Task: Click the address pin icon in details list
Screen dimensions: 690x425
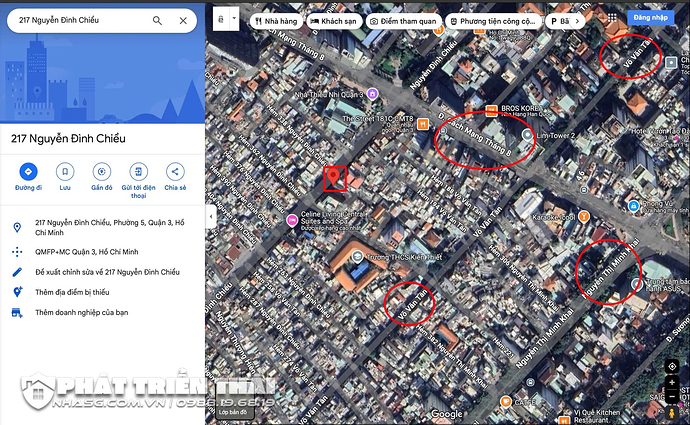Action: pos(17,227)
